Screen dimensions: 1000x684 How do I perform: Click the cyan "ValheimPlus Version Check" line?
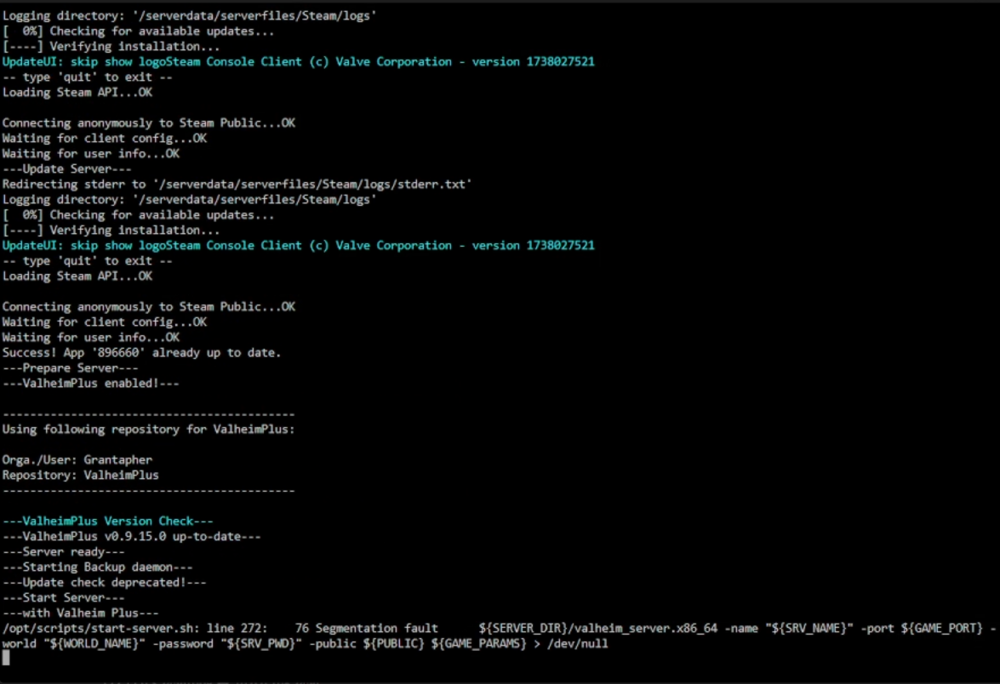pos(108,521)
